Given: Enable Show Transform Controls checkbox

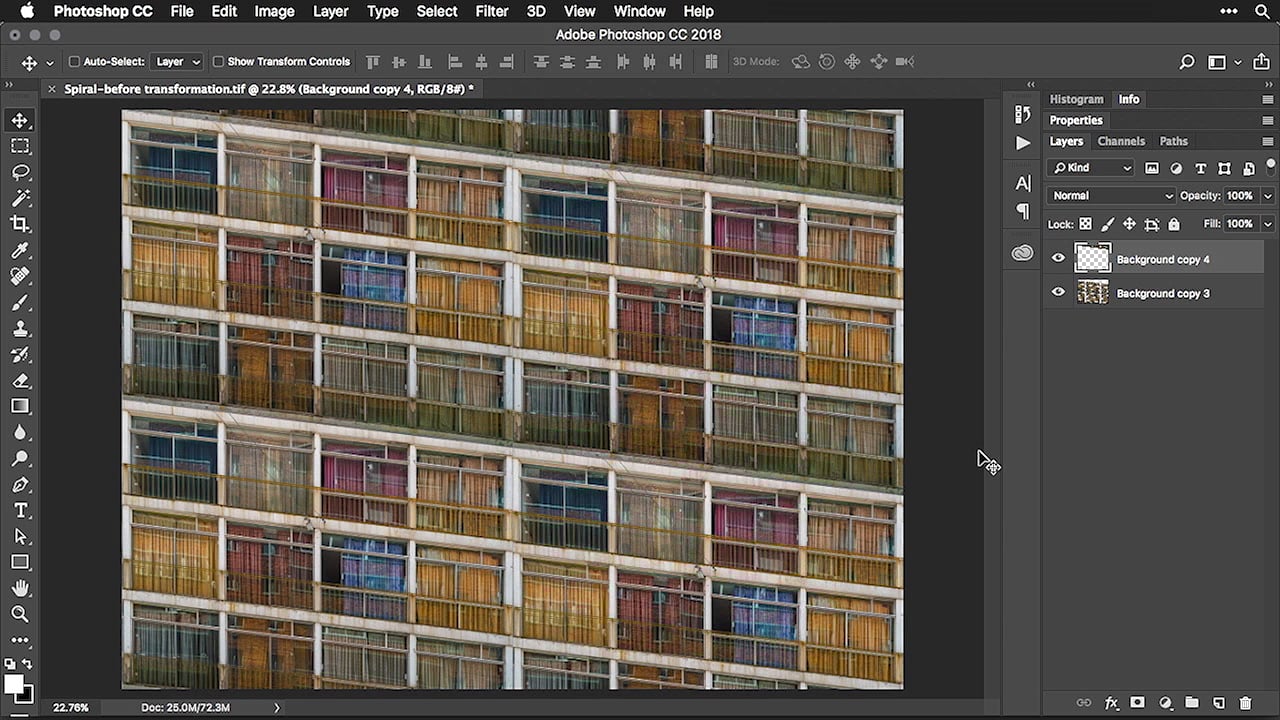Looking at the screenshot, I should [x=218, y=62].
